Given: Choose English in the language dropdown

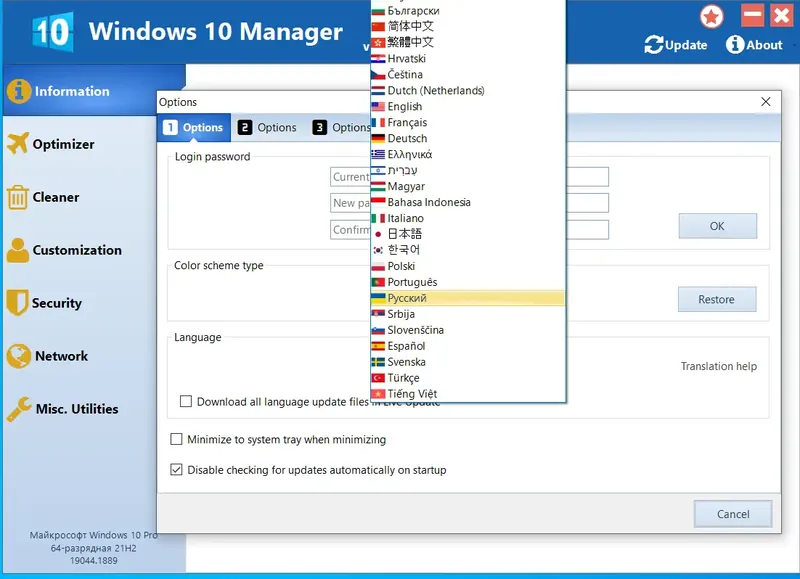Looking at the screenshot, I should 405,106.
